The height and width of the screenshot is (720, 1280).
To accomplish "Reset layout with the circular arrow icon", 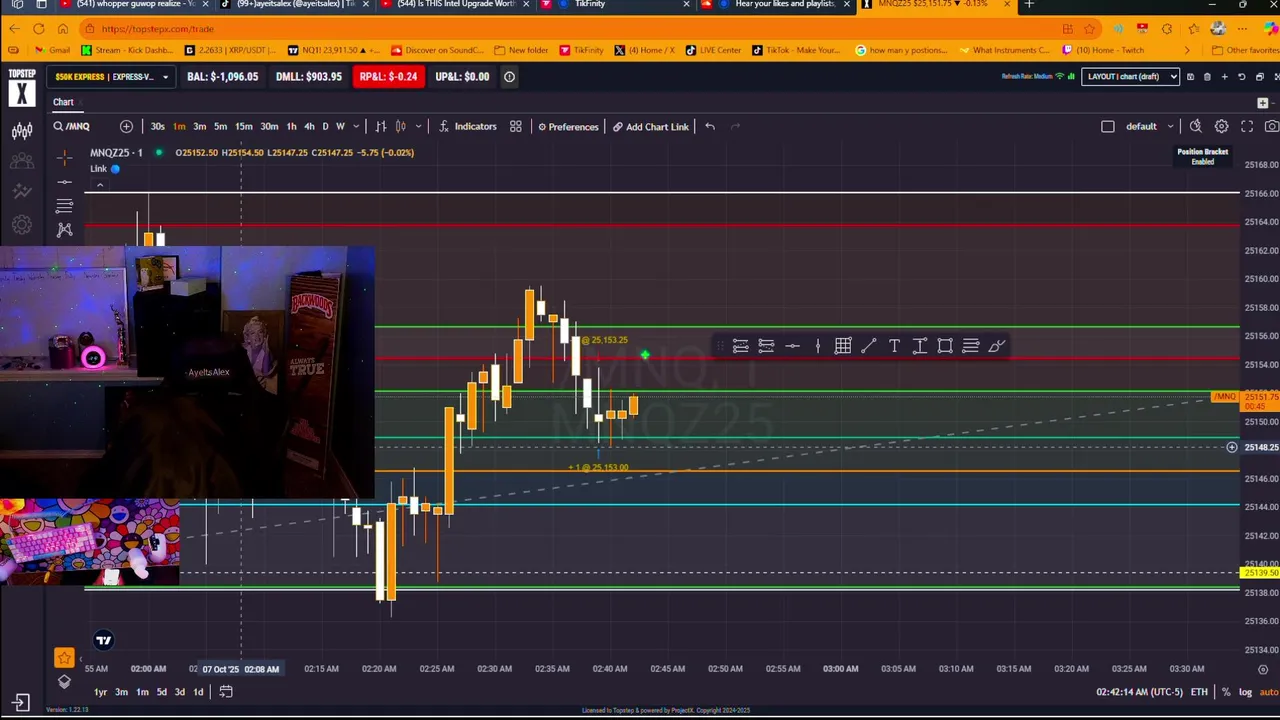I will tap(1241, 77).
